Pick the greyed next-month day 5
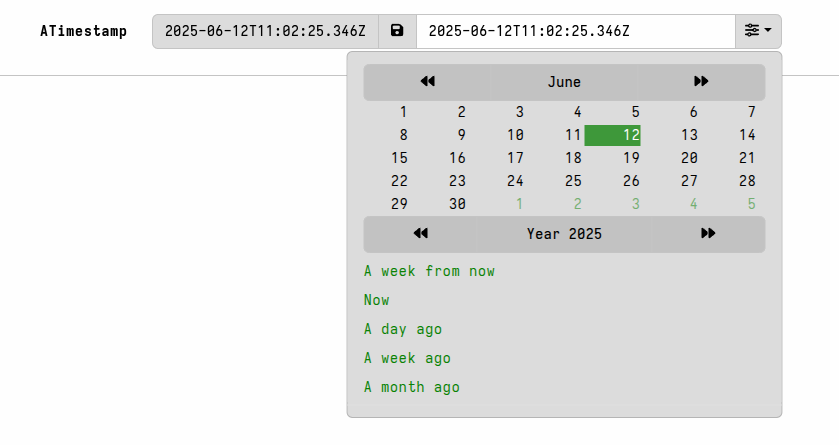The image size is (839, 445). (751, 204)
